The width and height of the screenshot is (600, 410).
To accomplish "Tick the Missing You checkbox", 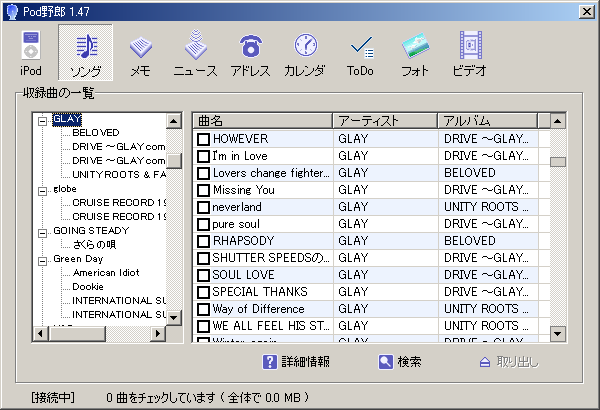I will click(x=203, y=190).
